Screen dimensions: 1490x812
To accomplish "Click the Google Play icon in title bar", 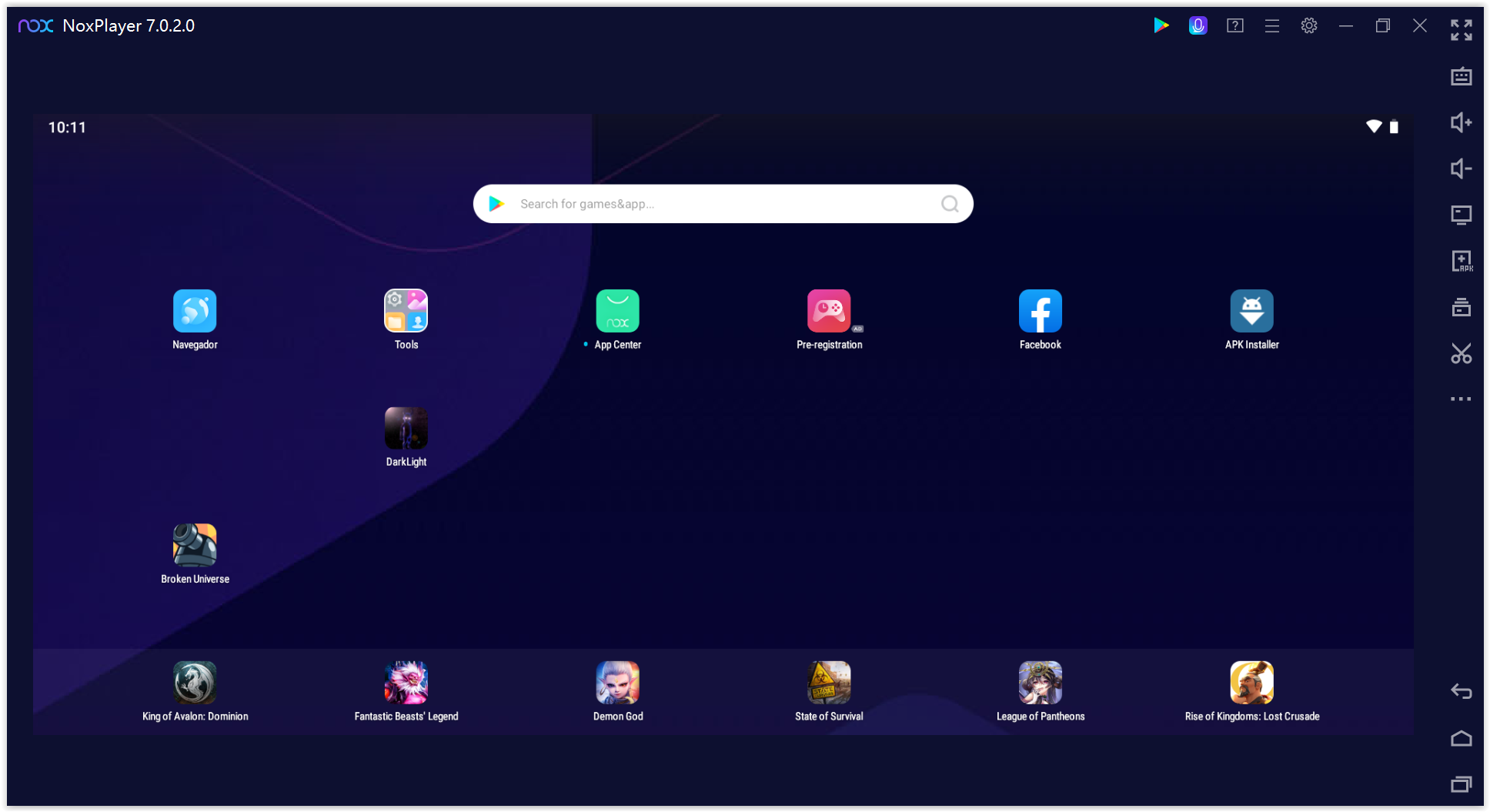I will (x=1161, y=25).
